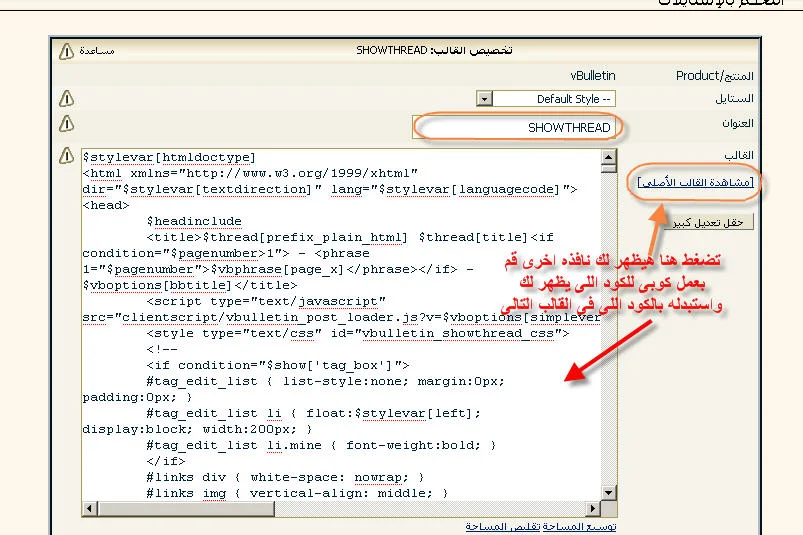Click the $stylevar[htmldoctype] line
The width and height of the screenshot is (803, 535).
click(169, 157)
